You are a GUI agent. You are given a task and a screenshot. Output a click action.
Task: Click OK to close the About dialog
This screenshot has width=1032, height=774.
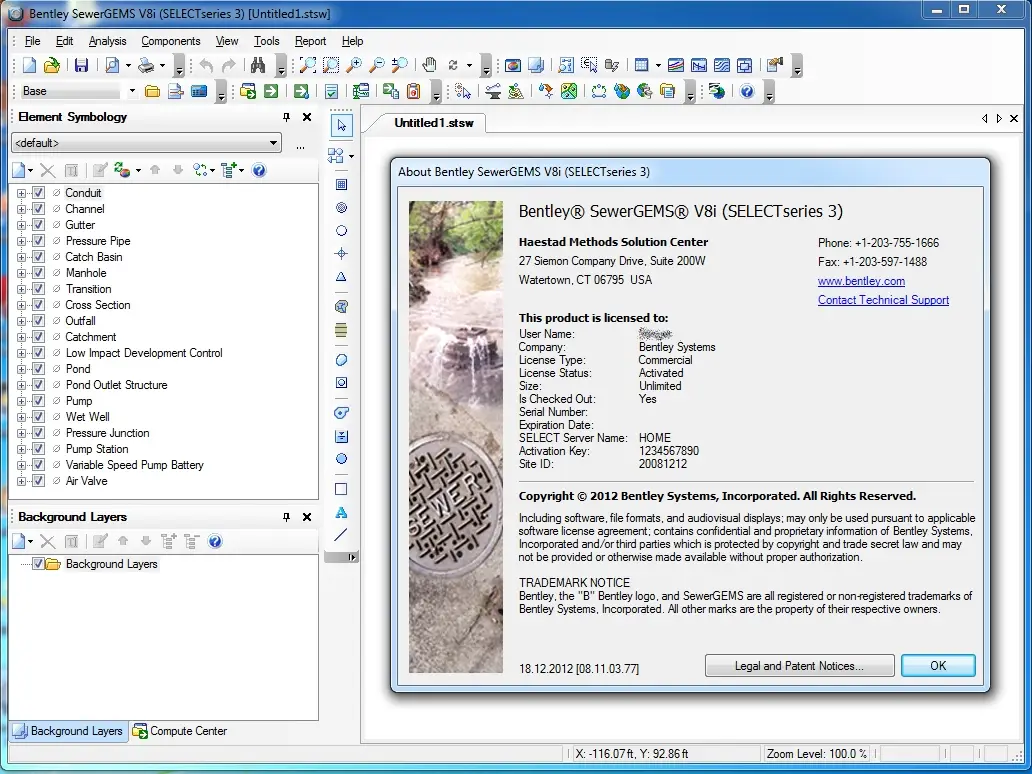click(x=937, y=666)
